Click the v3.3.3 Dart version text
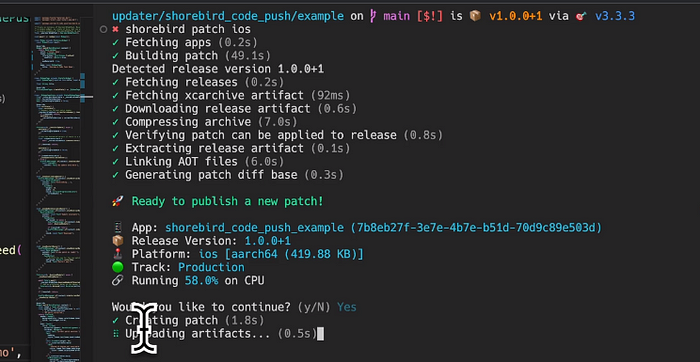The image size is (700, 362). pyautogui.click(x=615, y=16)
